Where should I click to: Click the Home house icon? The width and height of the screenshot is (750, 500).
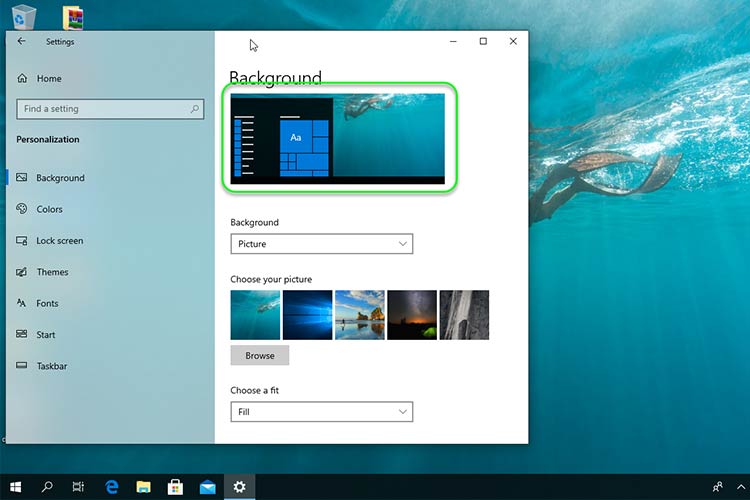point(22,78)
